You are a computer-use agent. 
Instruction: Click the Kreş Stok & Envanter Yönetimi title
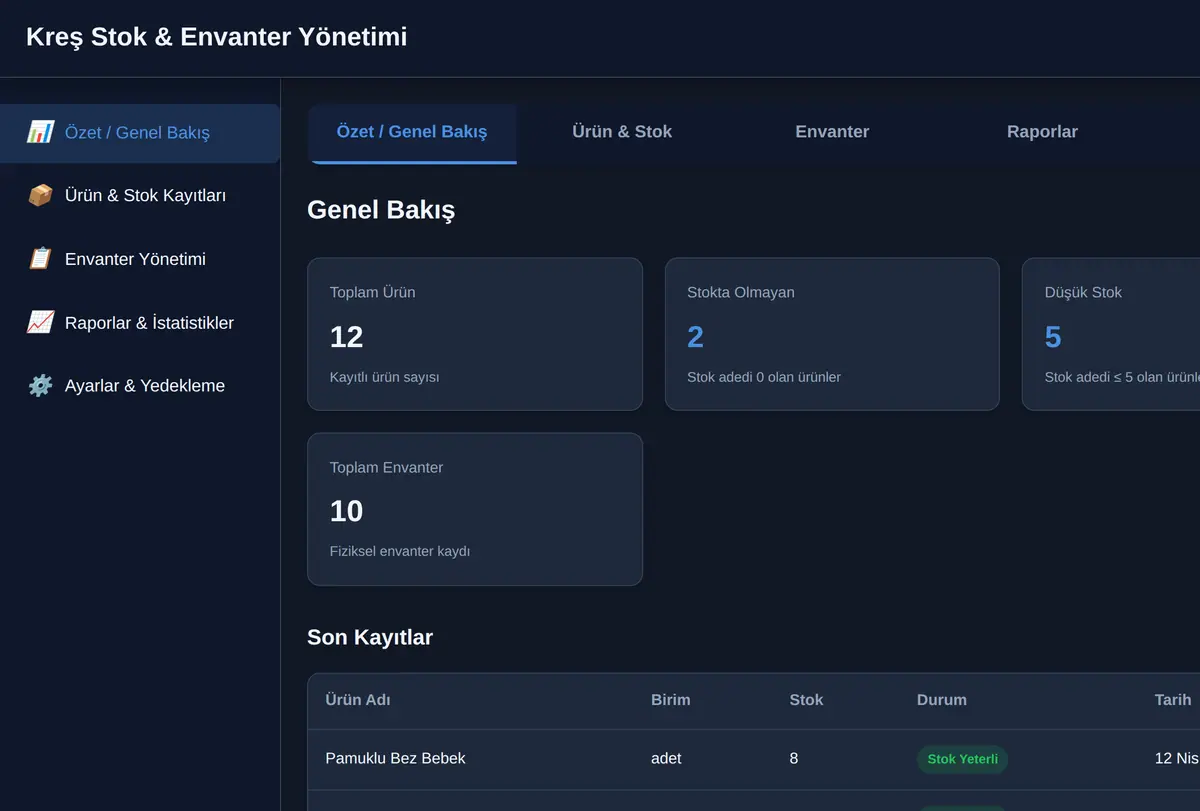217,37
